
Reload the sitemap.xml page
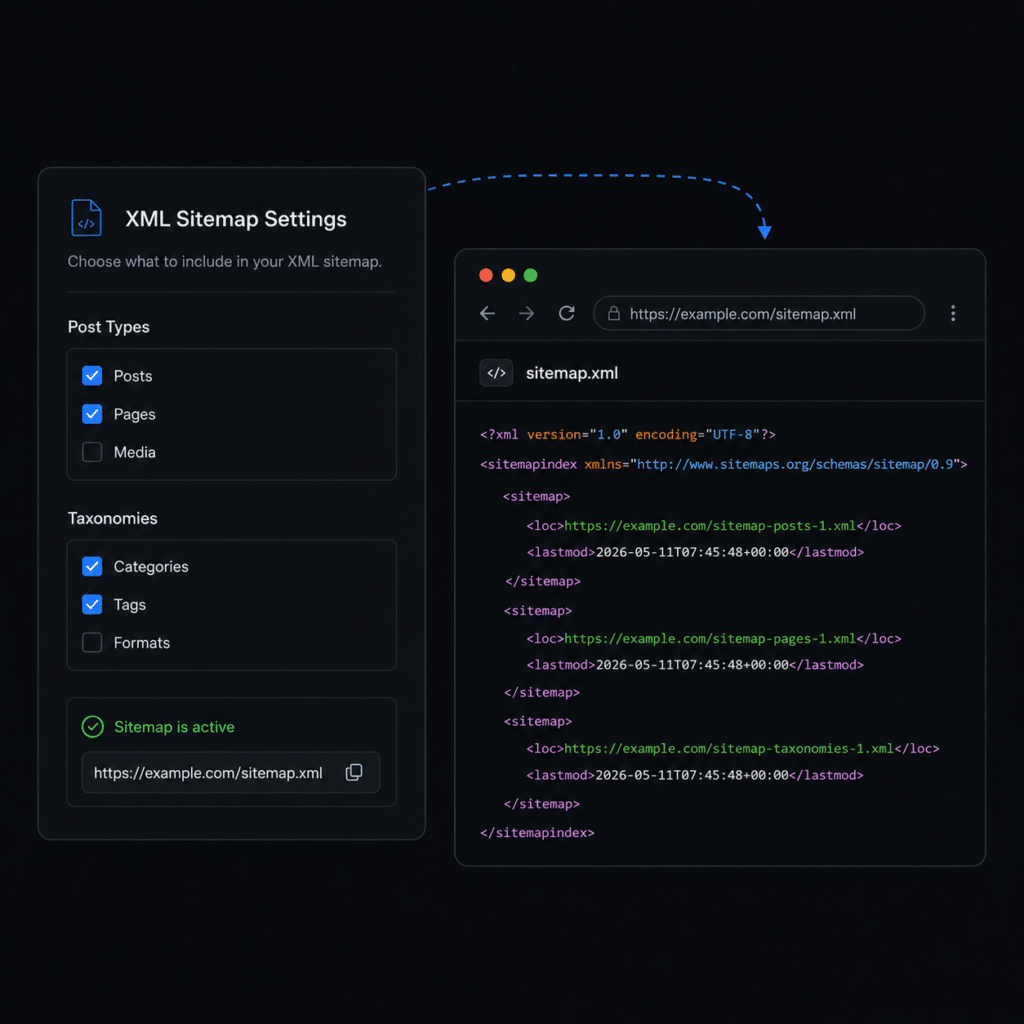tap(567, 313)
